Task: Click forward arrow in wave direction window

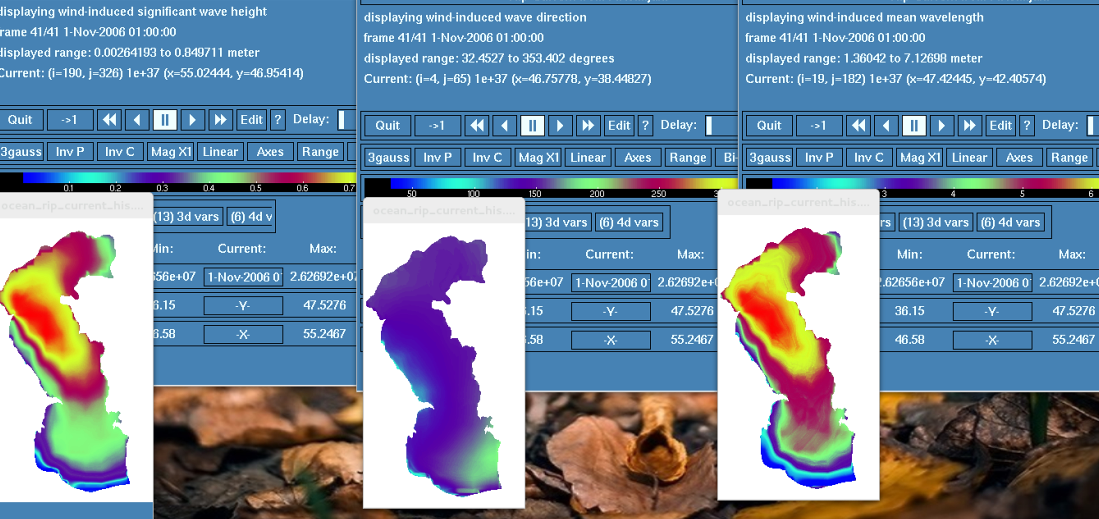Action: 560,125
